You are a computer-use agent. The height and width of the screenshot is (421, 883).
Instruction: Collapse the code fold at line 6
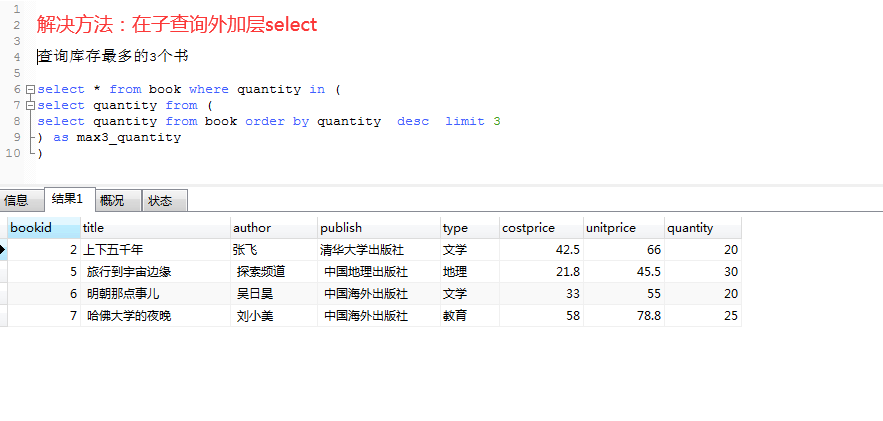pyautogui.click(x=30, y=89)
